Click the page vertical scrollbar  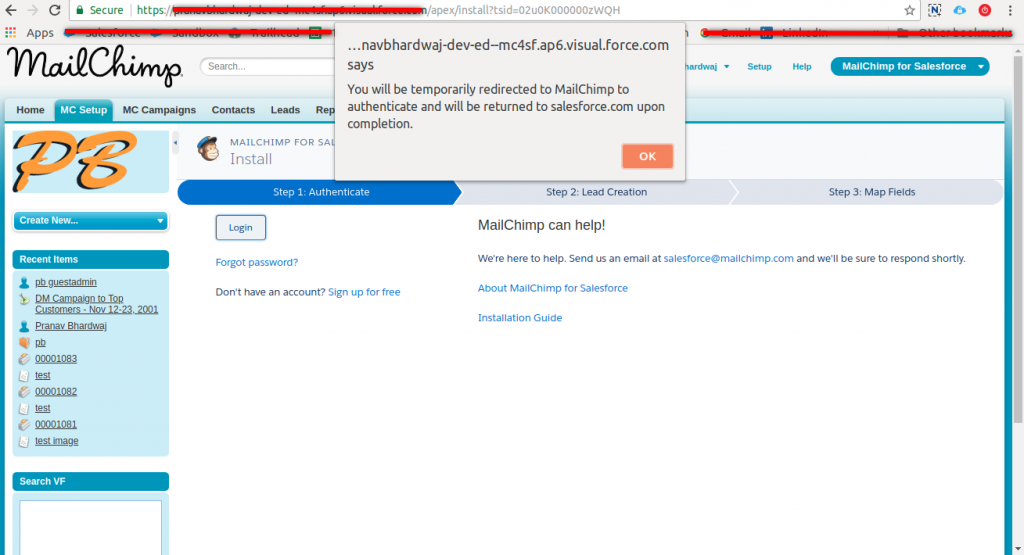click(1017, 238)
